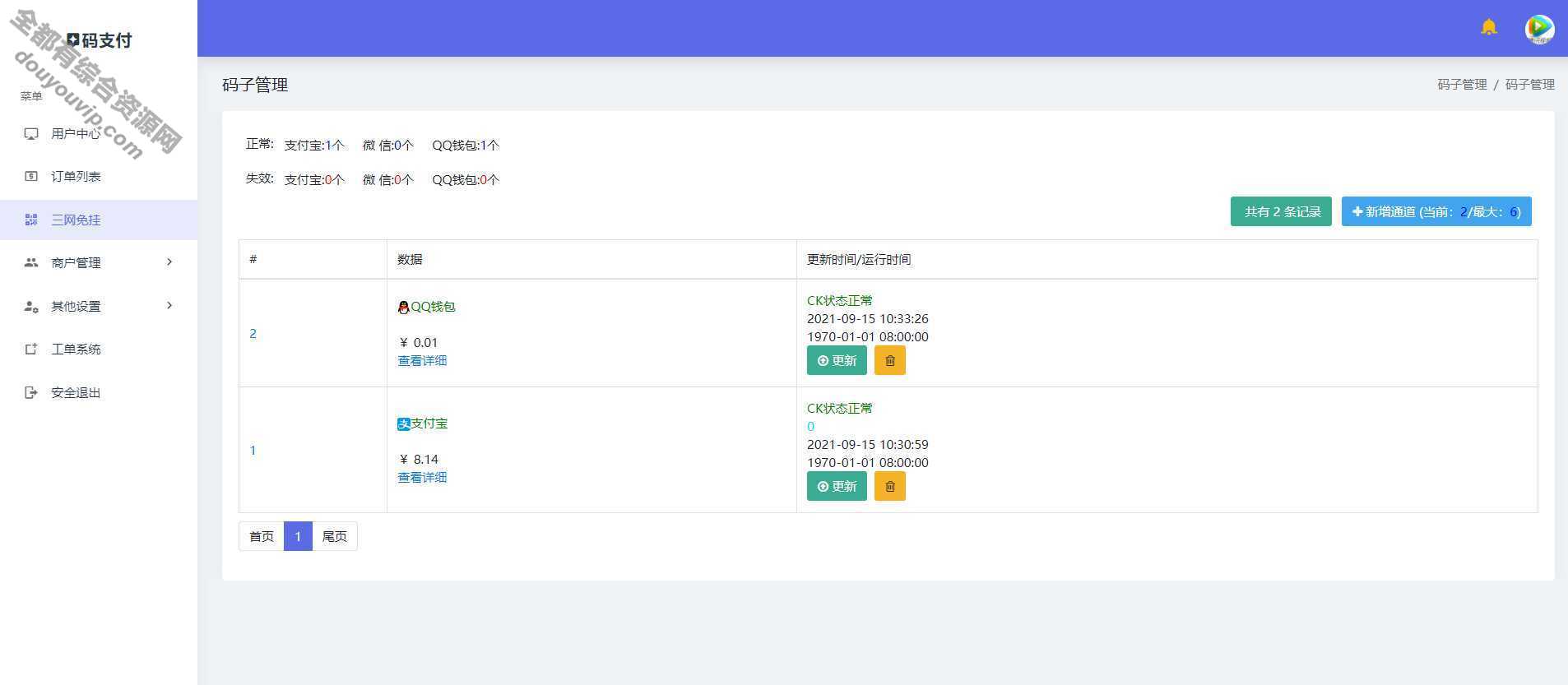Click the QQ penguin icon in row 2
1568x685 pixels.
tap(403, 307)
